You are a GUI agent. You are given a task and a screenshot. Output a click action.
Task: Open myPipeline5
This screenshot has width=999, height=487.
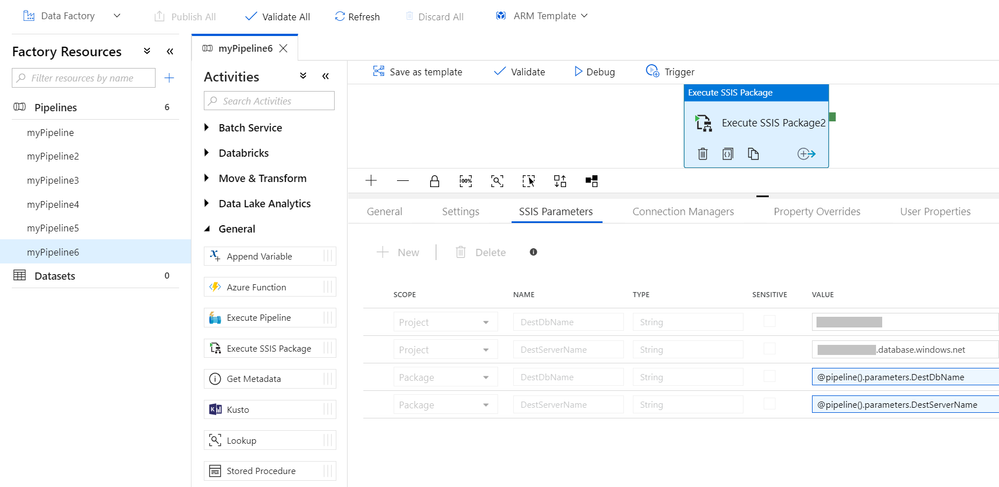(53, 228)
